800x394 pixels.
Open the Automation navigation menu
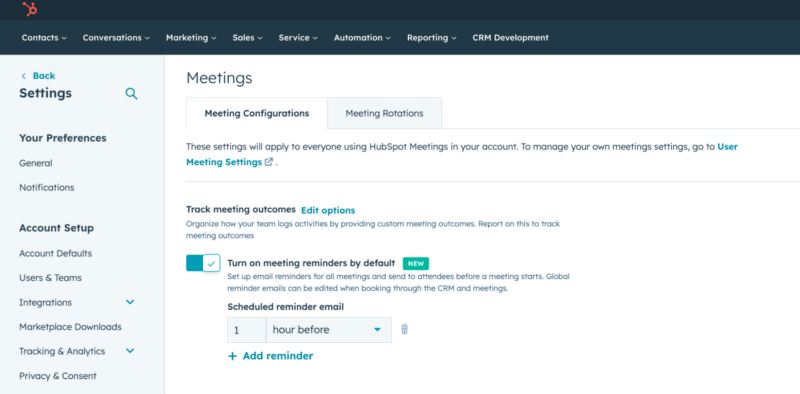pos(362,38)
